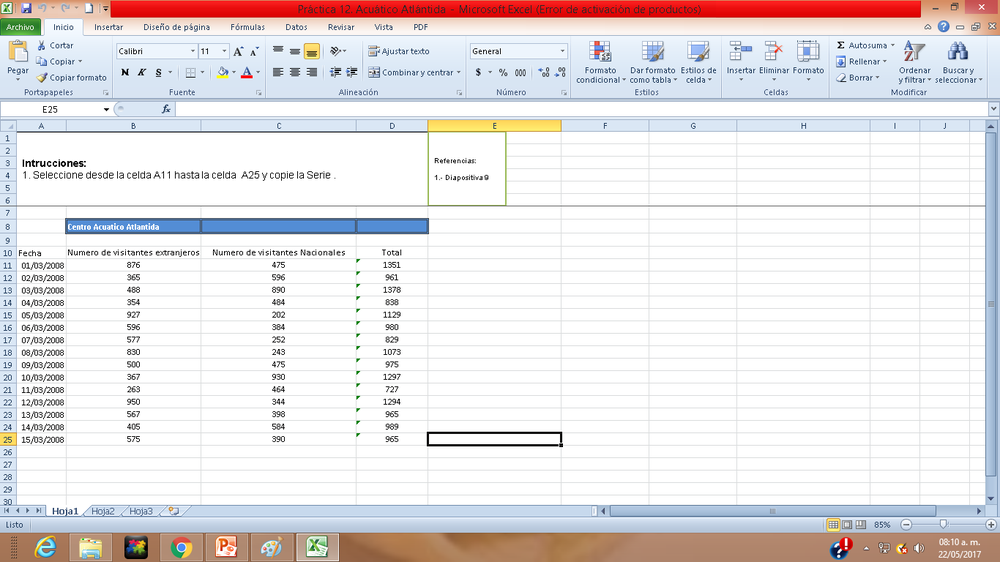Toggle italic formatting (K)
The image size is (1000, 562).
click(142, 72)
